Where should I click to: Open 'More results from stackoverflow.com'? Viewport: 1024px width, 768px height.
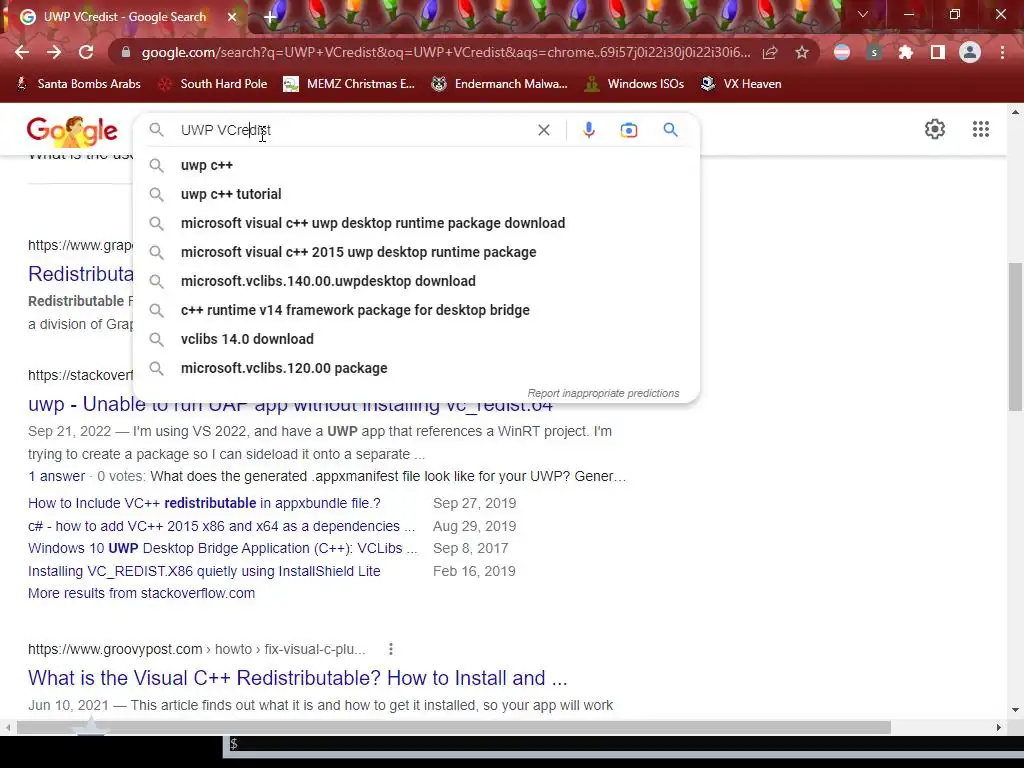coord(141,593)
